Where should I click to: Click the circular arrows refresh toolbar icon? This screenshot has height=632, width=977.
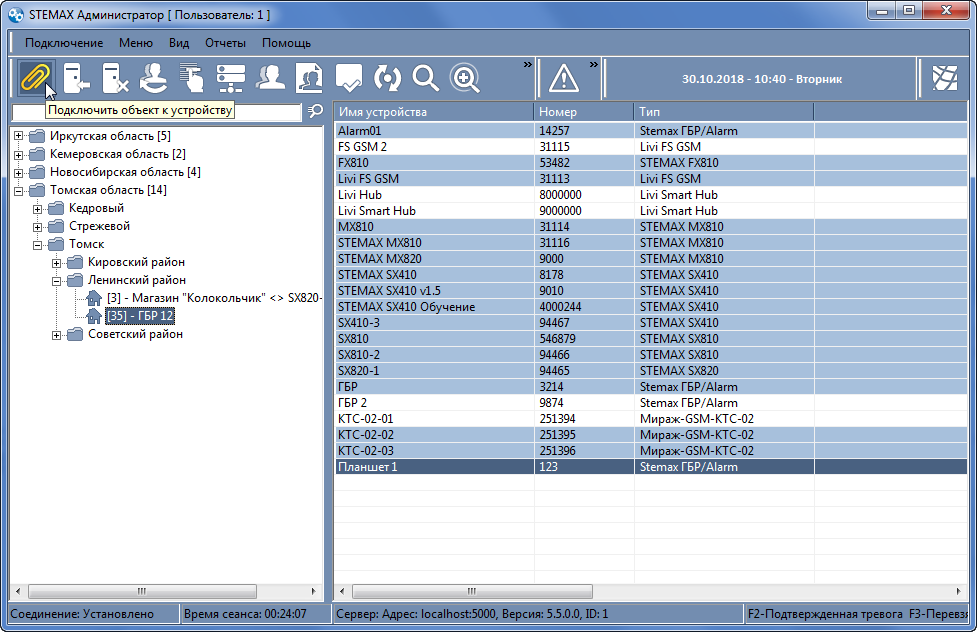(388, 79)
